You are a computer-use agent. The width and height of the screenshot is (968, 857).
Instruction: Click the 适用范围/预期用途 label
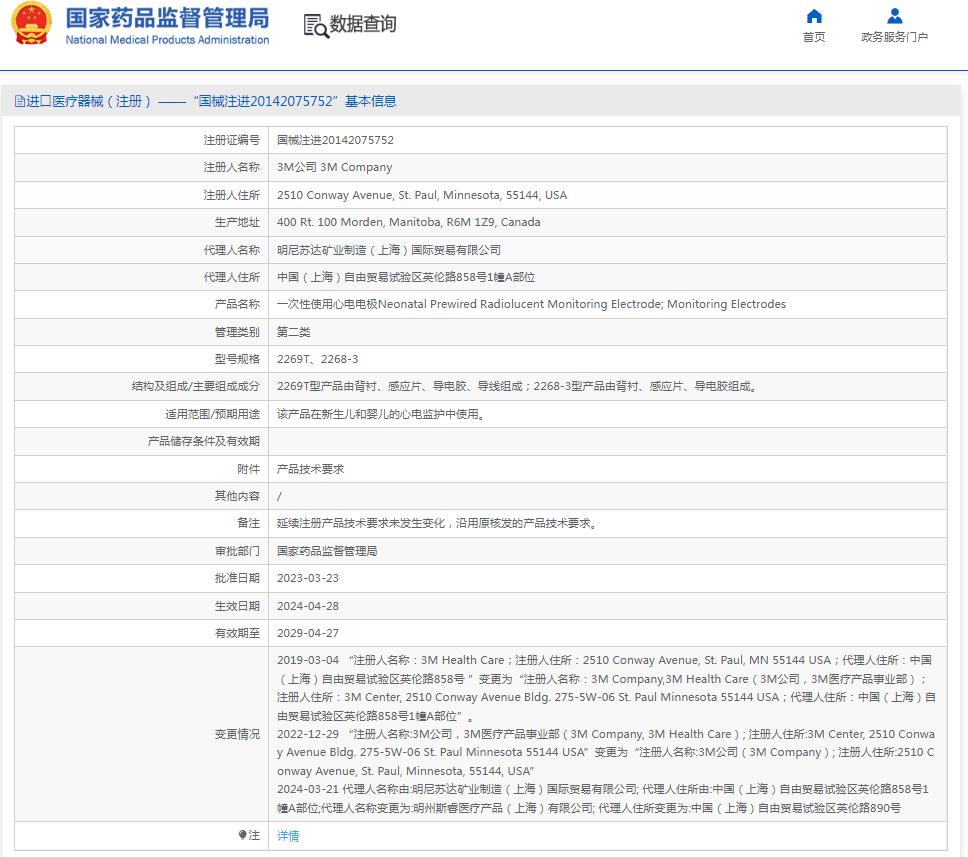[212, 414]
